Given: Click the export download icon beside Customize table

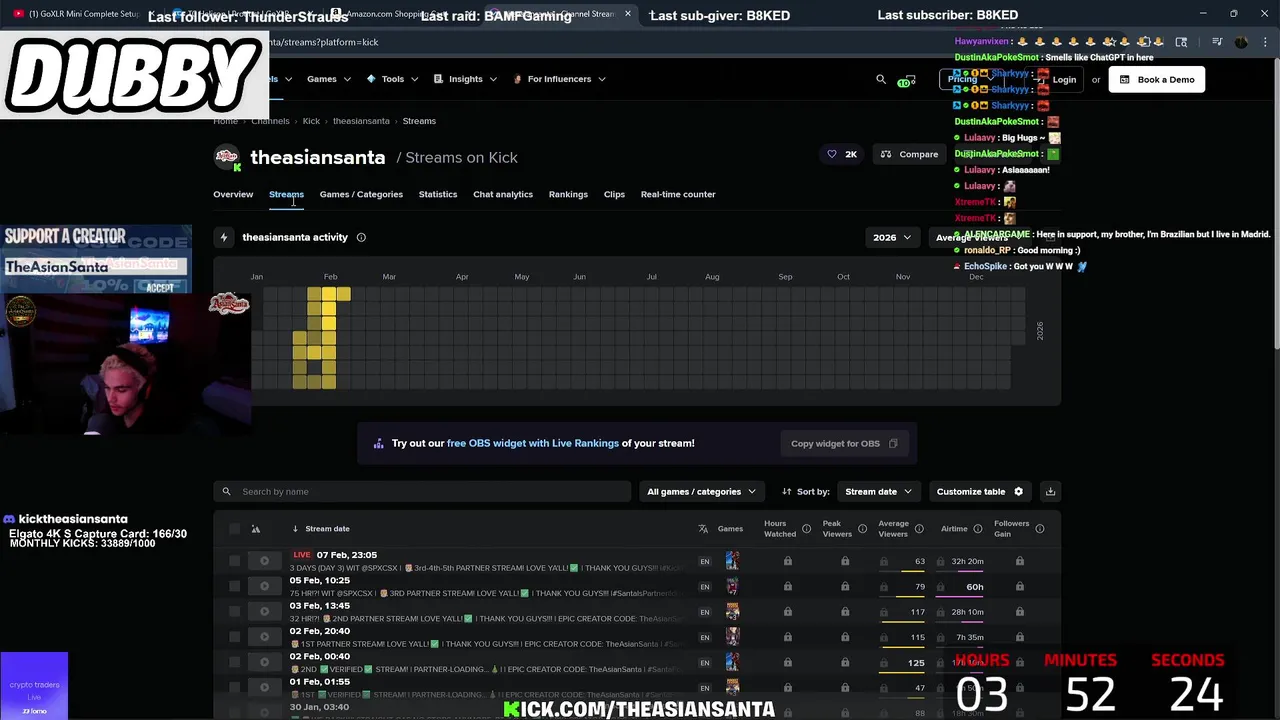Looking at the screenshot, I should pyautogui.click(x=1050, y=491).
